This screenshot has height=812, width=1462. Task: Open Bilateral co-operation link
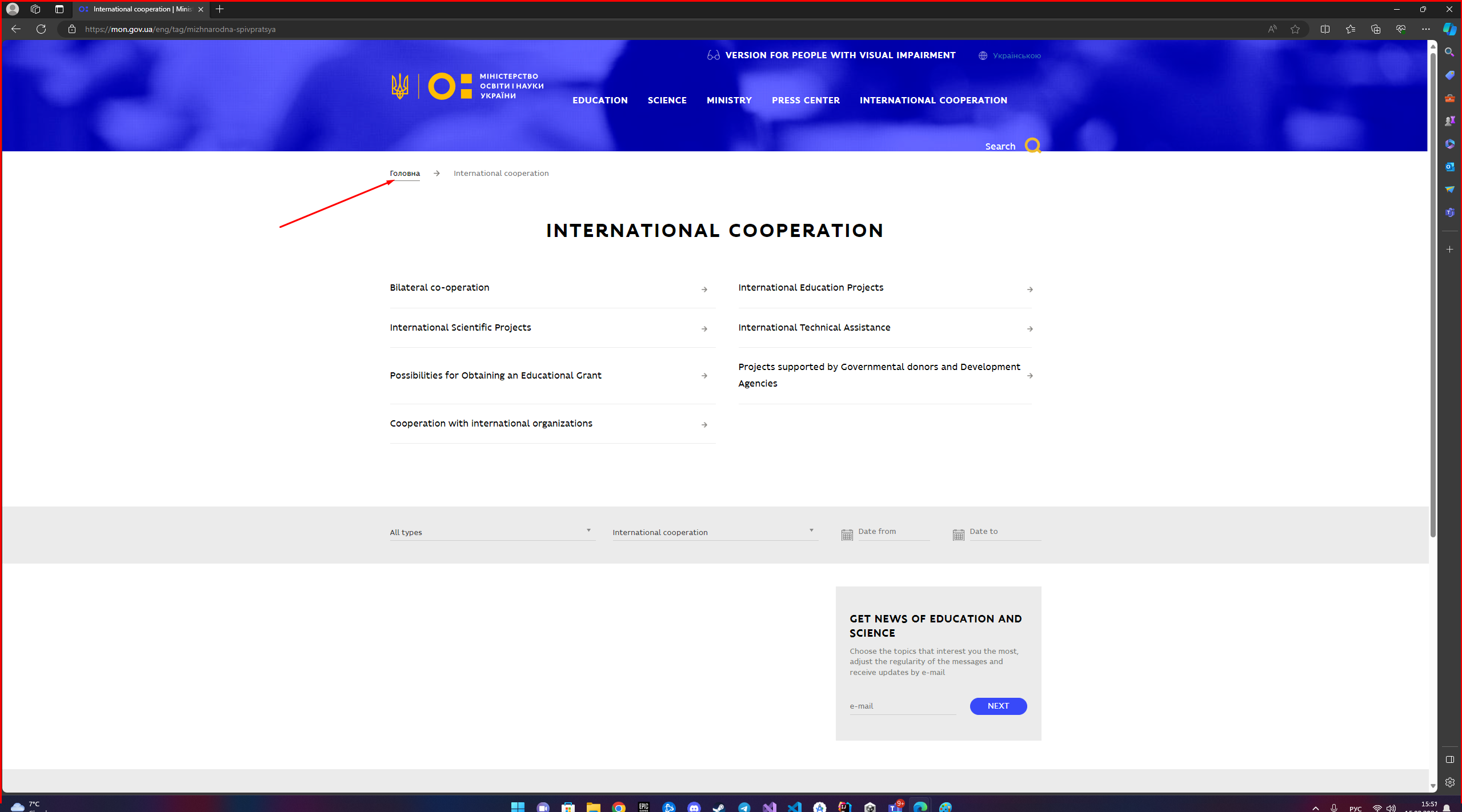(x=439, y=287)
